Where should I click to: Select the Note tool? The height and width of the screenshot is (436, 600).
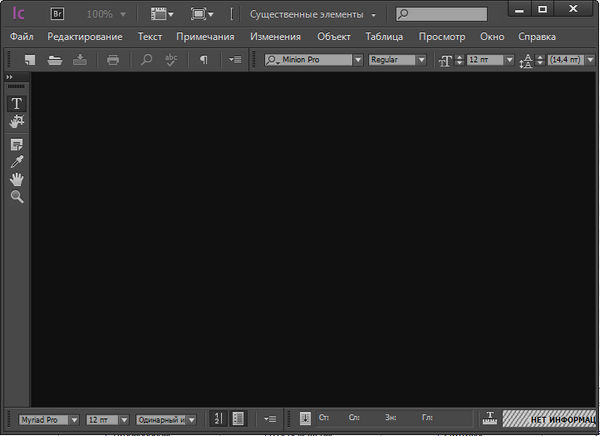pyautogui.click(x=17, y=145)
